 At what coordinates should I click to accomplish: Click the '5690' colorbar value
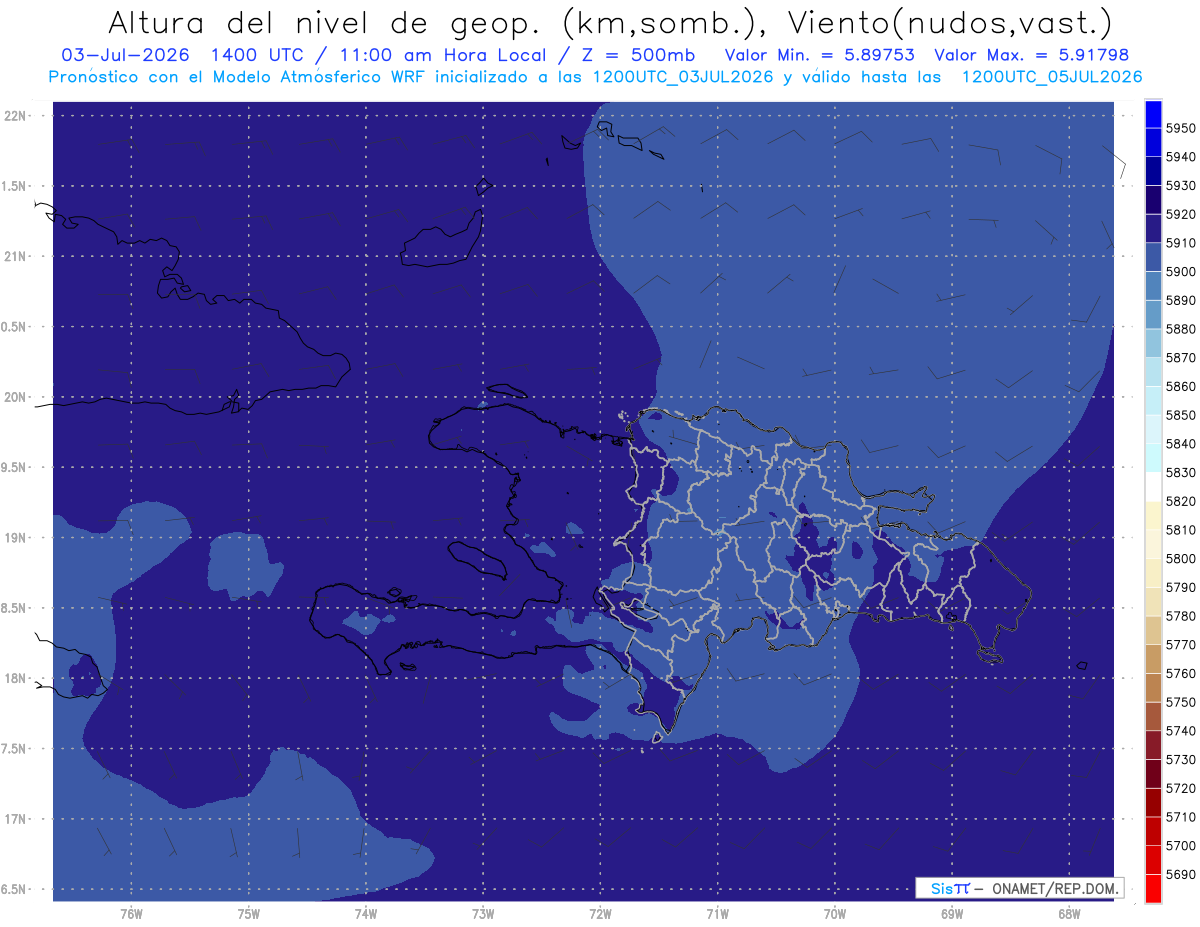pos(1180,874)
